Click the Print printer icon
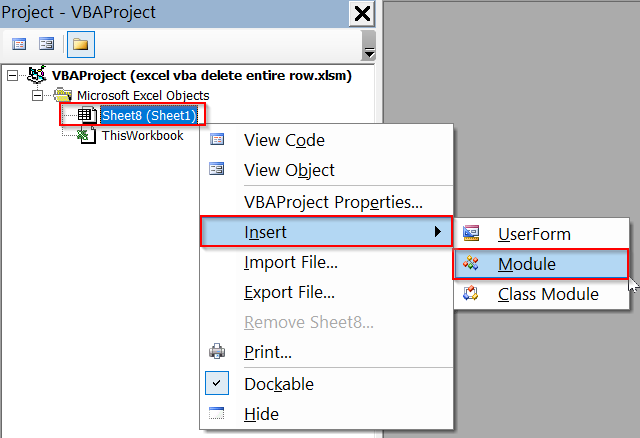This screenshot has height=438, width=640. coord(217,352)
